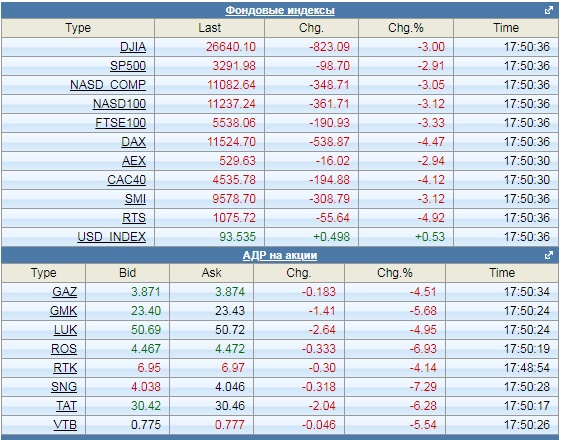The width and height of the screenshot is (561, 440).
Task: Expand the Фондовые индексы table popout icon
Action: [x=548, y=10]
